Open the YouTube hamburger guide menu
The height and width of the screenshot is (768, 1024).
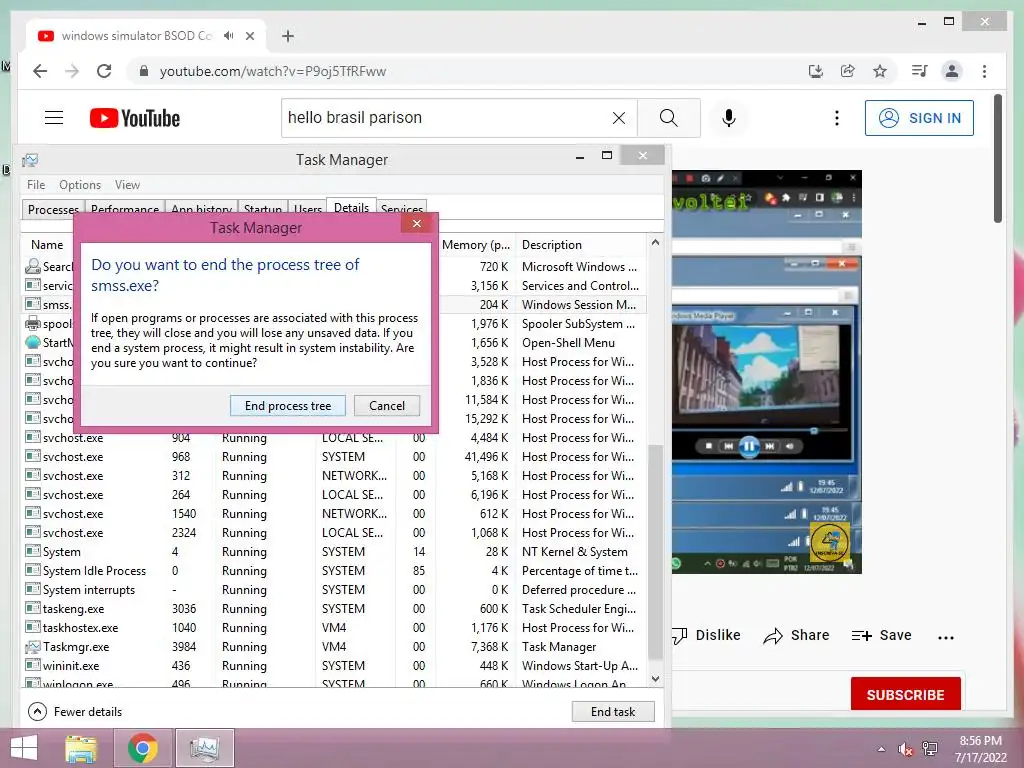pos(54,118)
